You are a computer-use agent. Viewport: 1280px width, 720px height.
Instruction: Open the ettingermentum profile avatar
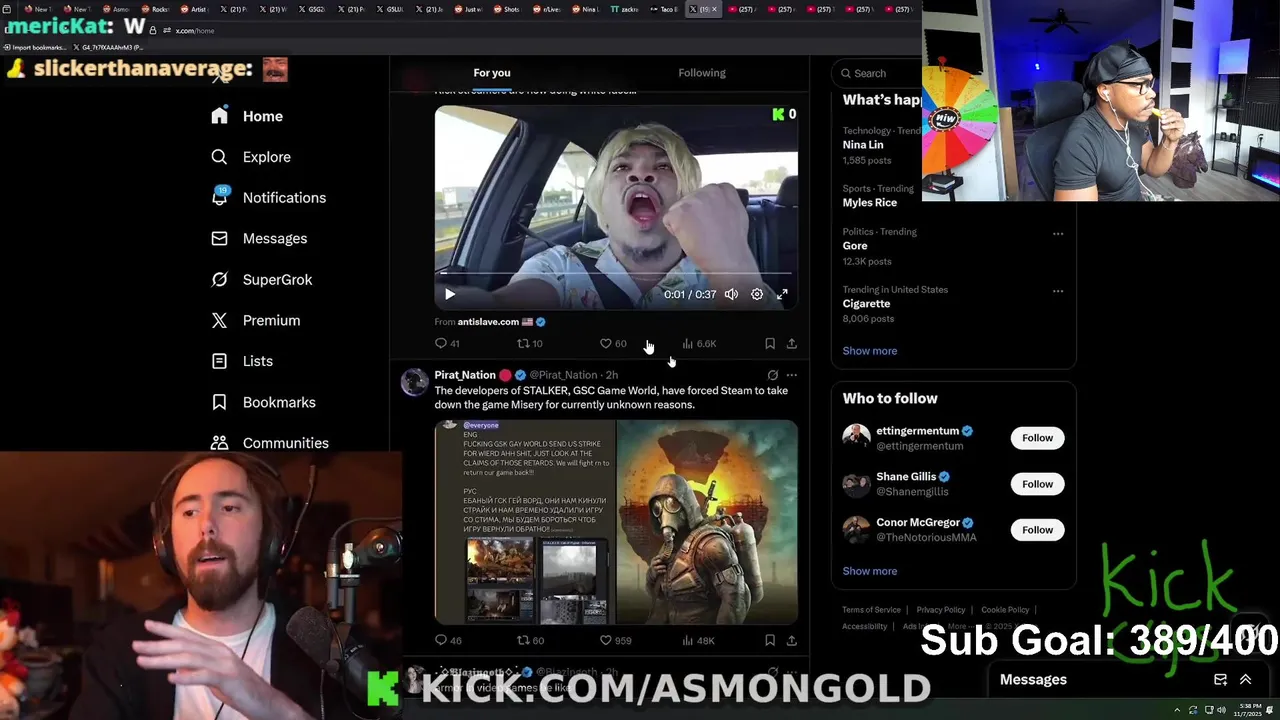(x=856, y=438)
